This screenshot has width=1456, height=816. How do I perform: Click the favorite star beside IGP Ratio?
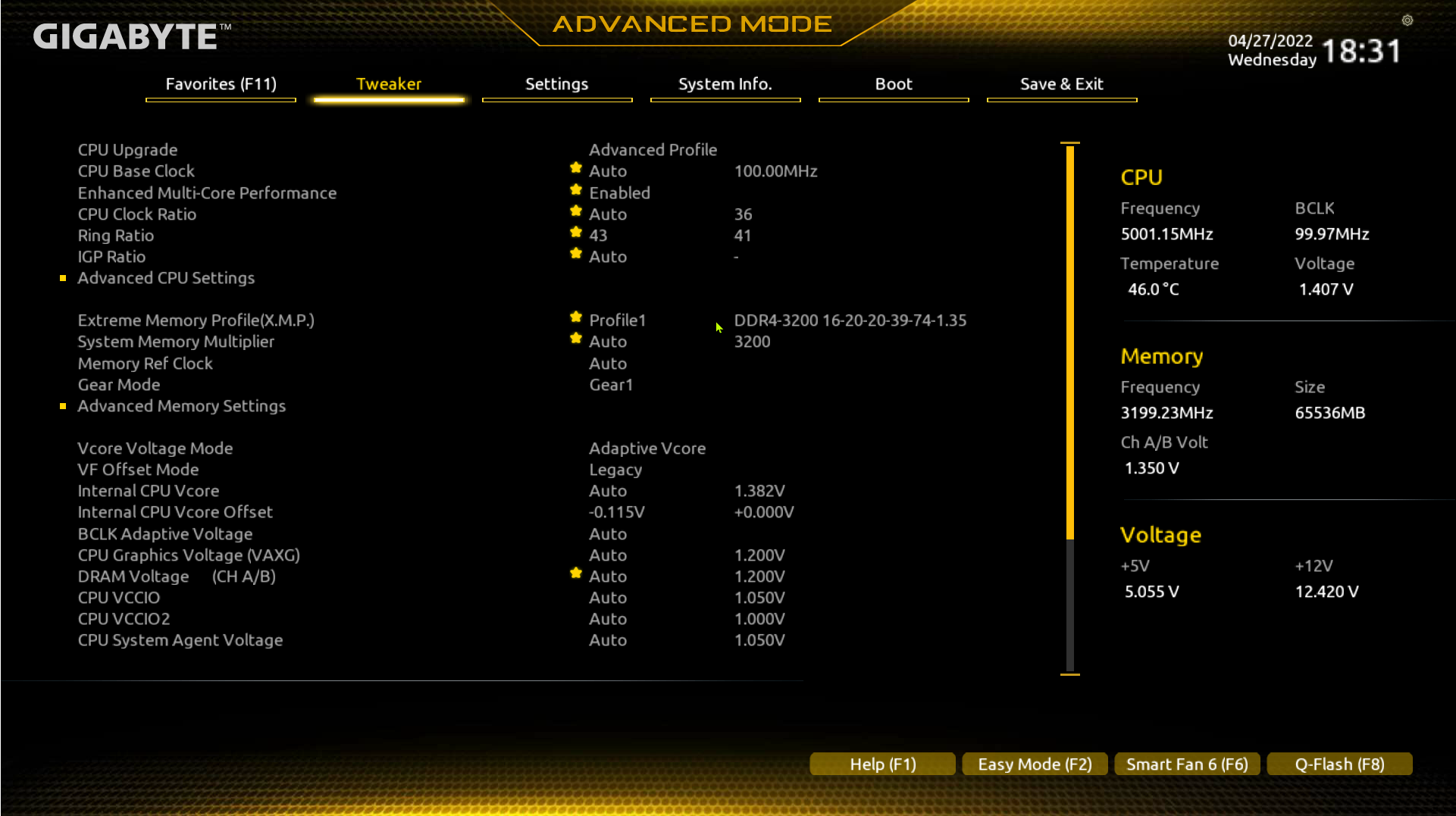tap(576, 253)
